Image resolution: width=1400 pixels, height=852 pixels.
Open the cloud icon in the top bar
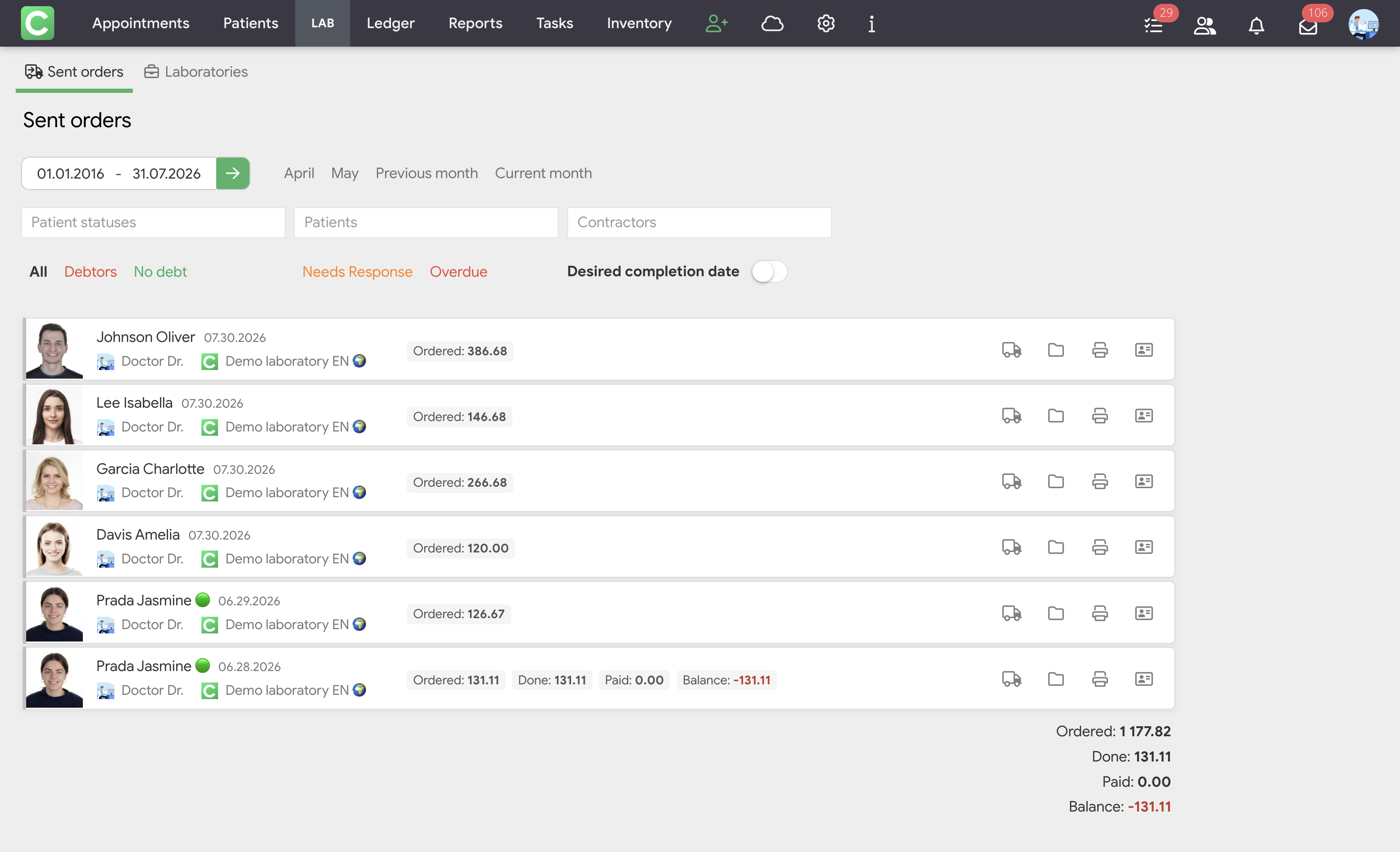(x=772, y=23)
